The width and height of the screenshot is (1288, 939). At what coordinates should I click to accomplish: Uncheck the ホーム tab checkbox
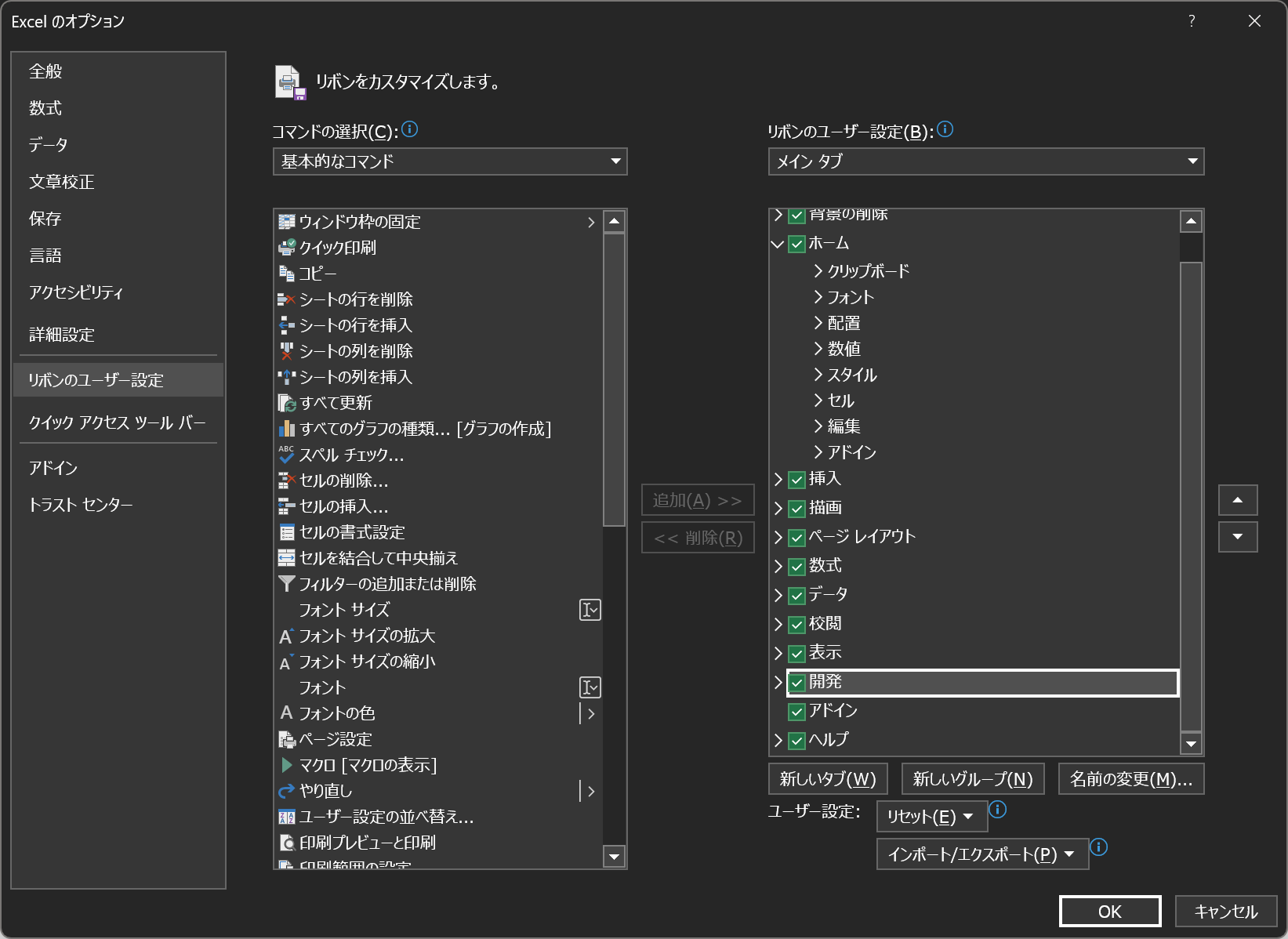[797, 244]
